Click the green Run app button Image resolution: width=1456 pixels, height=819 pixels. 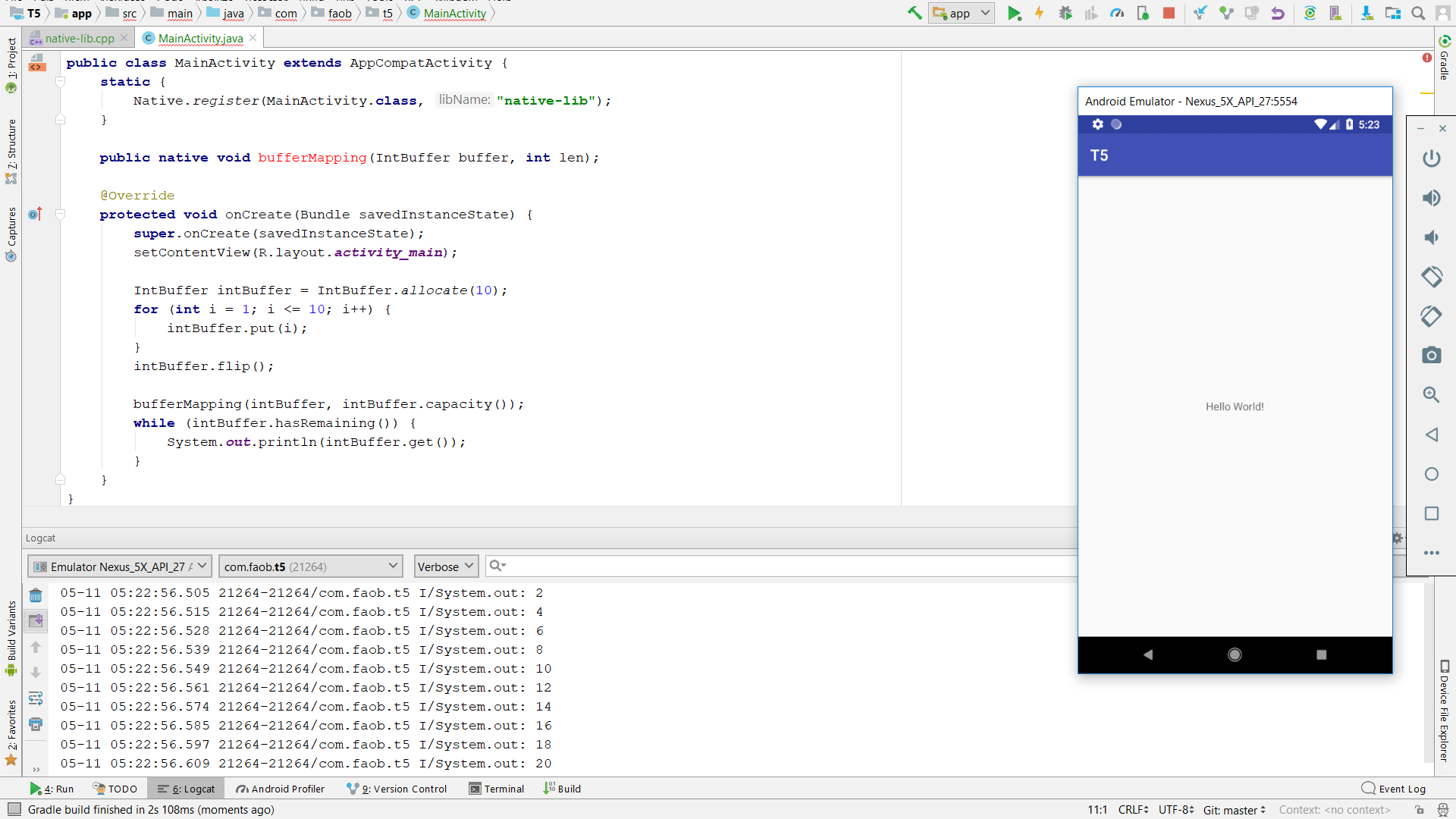click(x=1014, y=13)
